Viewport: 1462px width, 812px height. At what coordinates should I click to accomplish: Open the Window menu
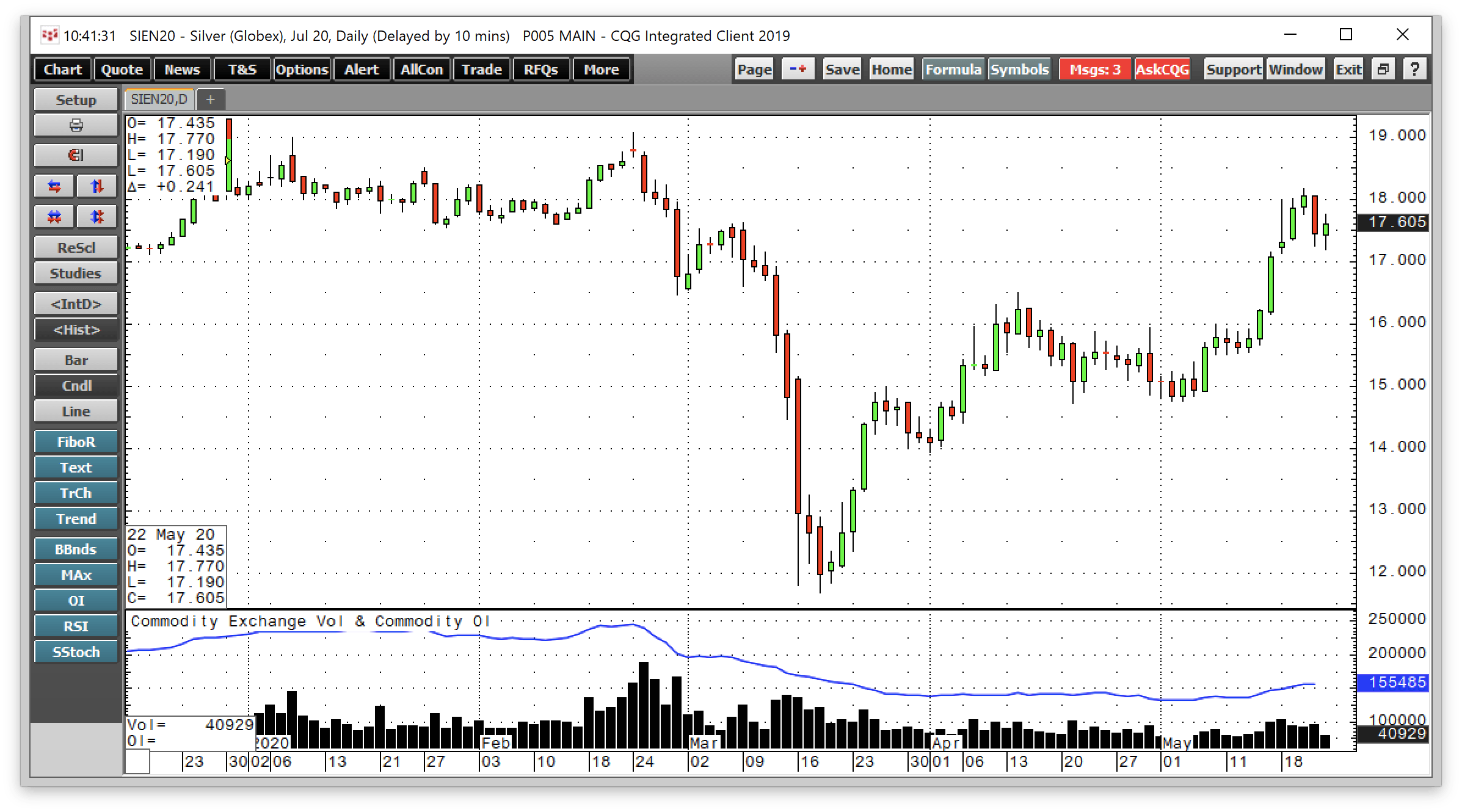click(x=1295, y=69)
